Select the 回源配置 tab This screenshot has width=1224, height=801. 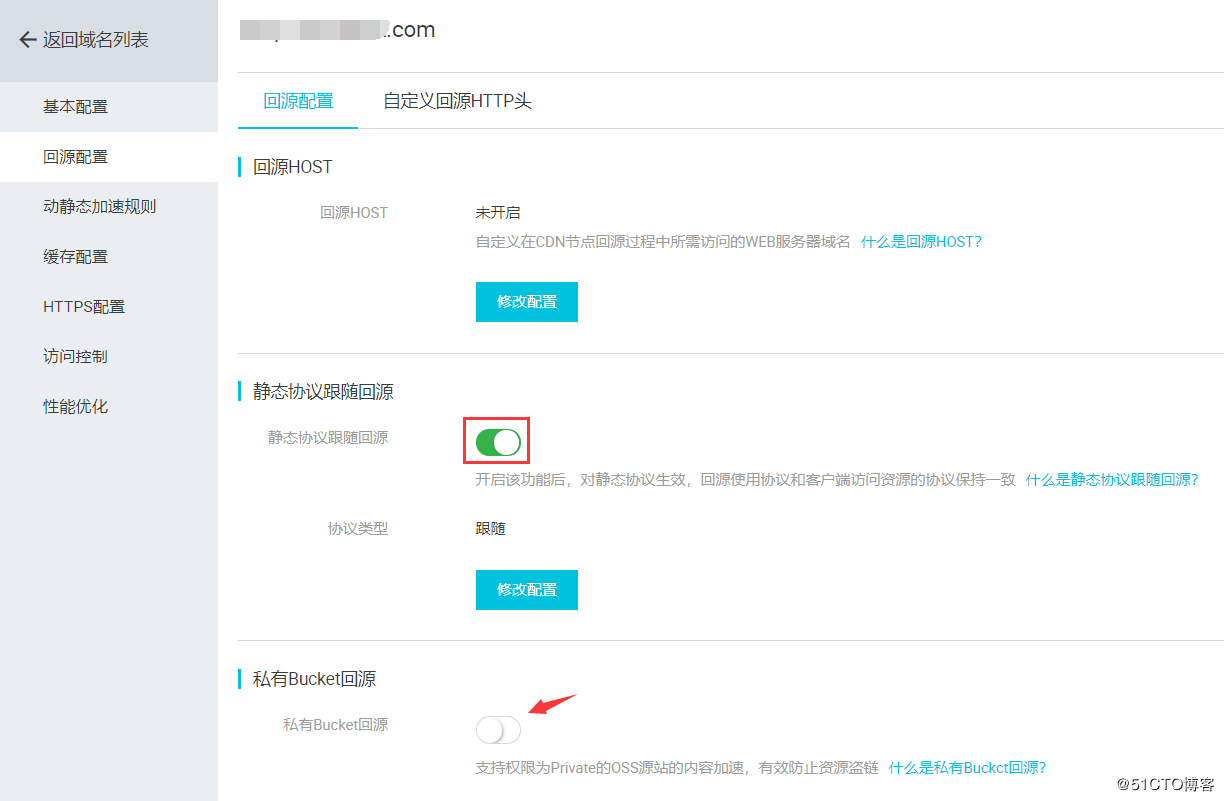[297, 101]
